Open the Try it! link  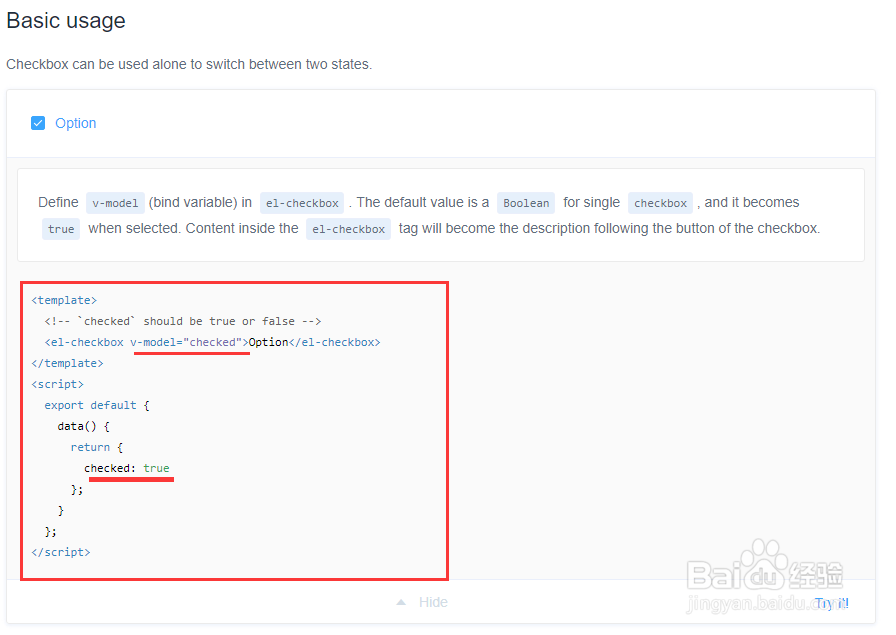831,604
